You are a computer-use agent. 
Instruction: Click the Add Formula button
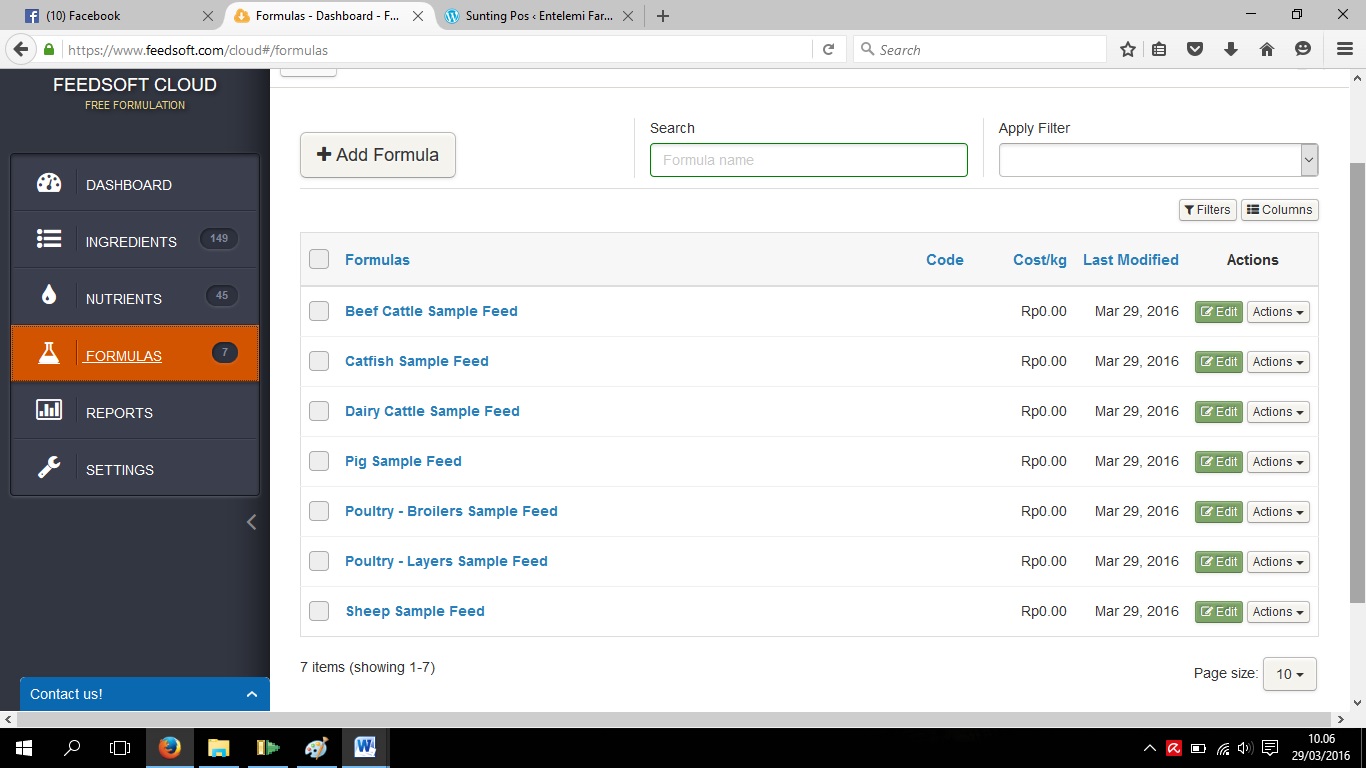378,155
